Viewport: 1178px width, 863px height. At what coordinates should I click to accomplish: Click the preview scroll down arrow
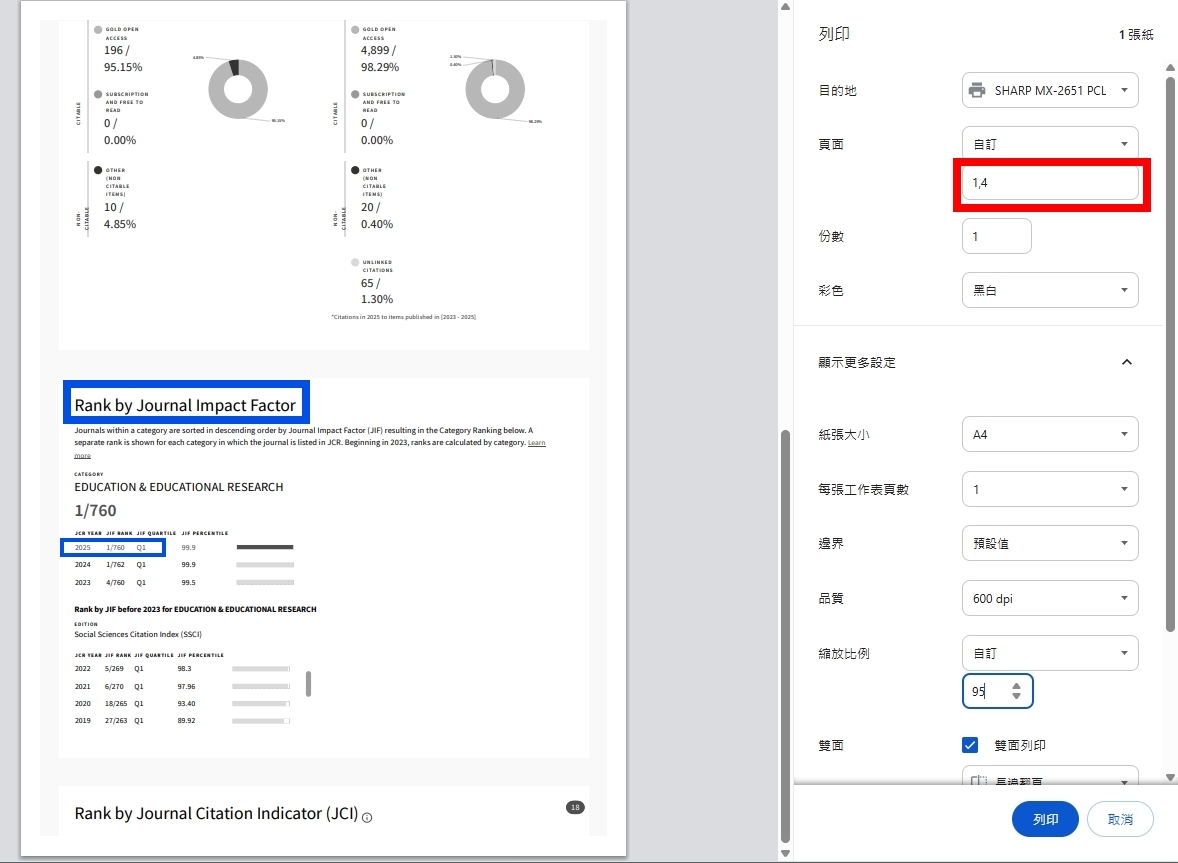pyautogui.click(x=785, y=853)
